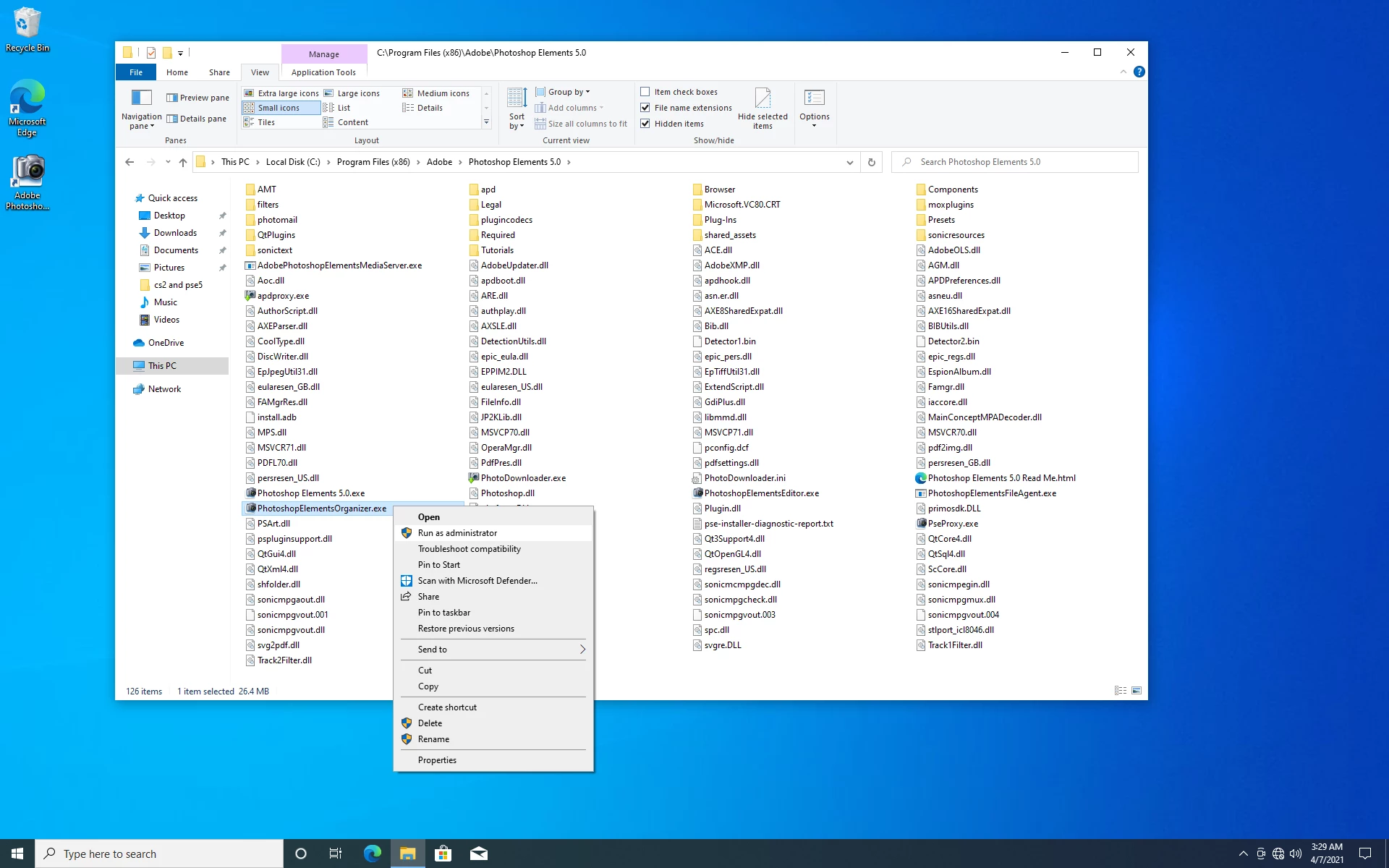Expand the address bar history dropdown
Image resolution: width=1389 pixels, height=868 pixels.
pyautogui.click(x=849, y=162)
